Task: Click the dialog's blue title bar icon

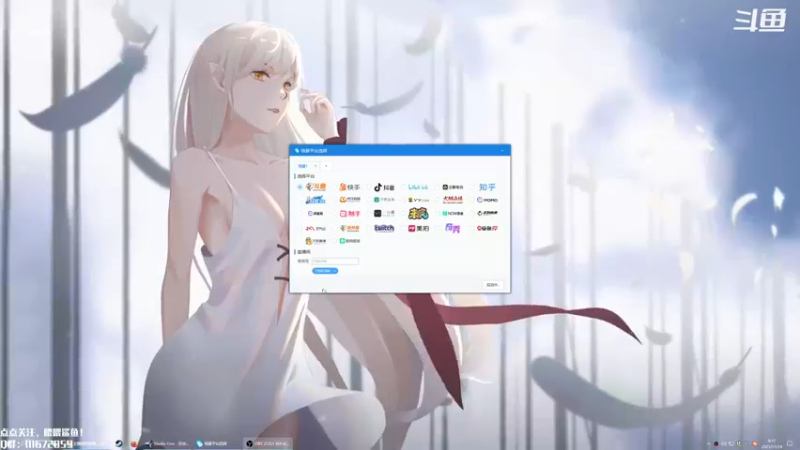Action: pos(297,151)
